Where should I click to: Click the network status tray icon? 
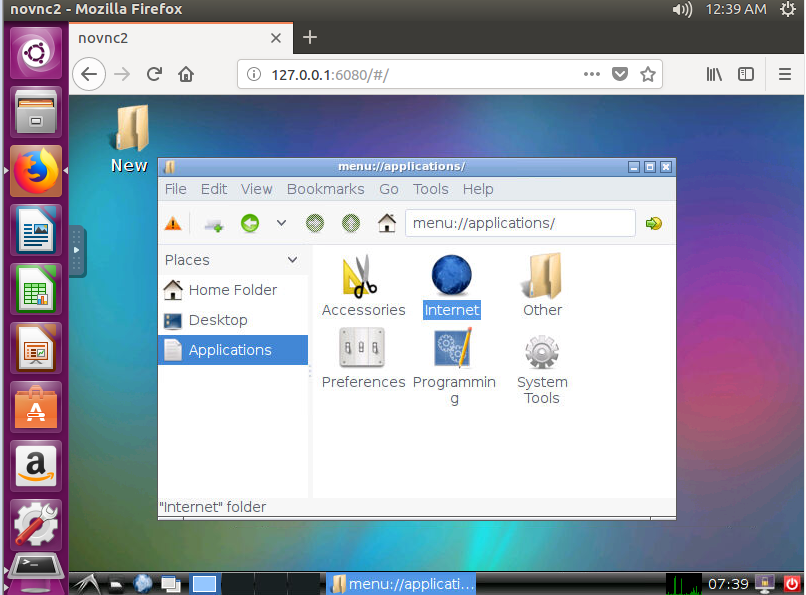coord(765,583)
